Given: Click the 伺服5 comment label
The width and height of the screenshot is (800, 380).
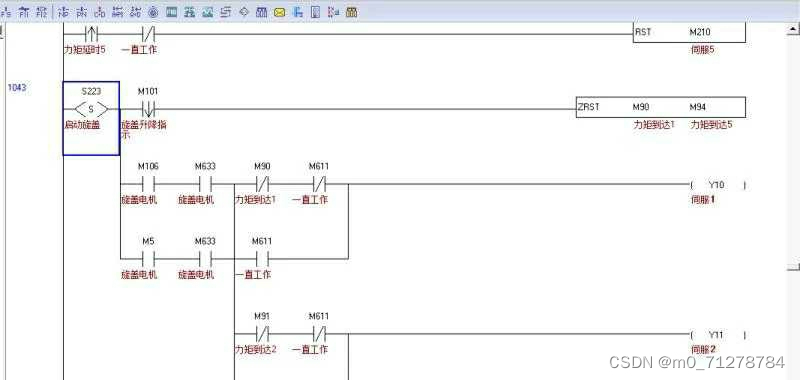Looking at the screenshot, I should (x=702, y=50).
